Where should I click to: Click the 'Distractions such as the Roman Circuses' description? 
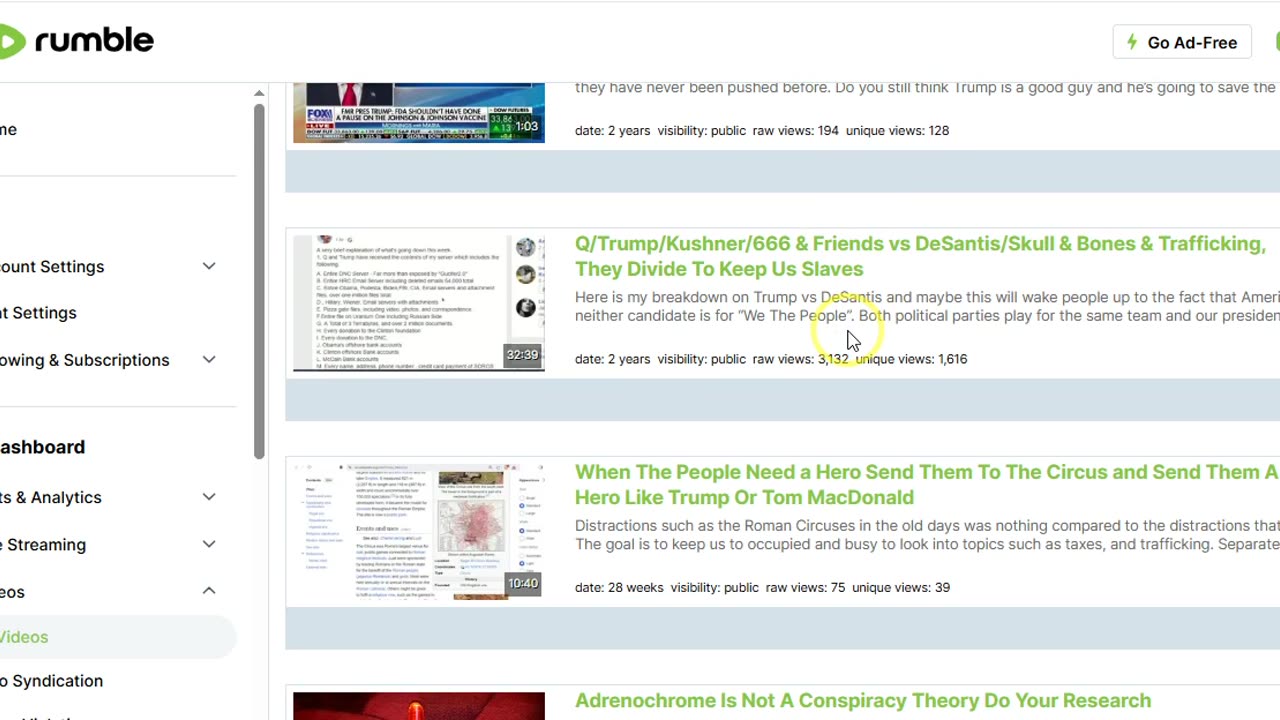(x=927, y=535)
